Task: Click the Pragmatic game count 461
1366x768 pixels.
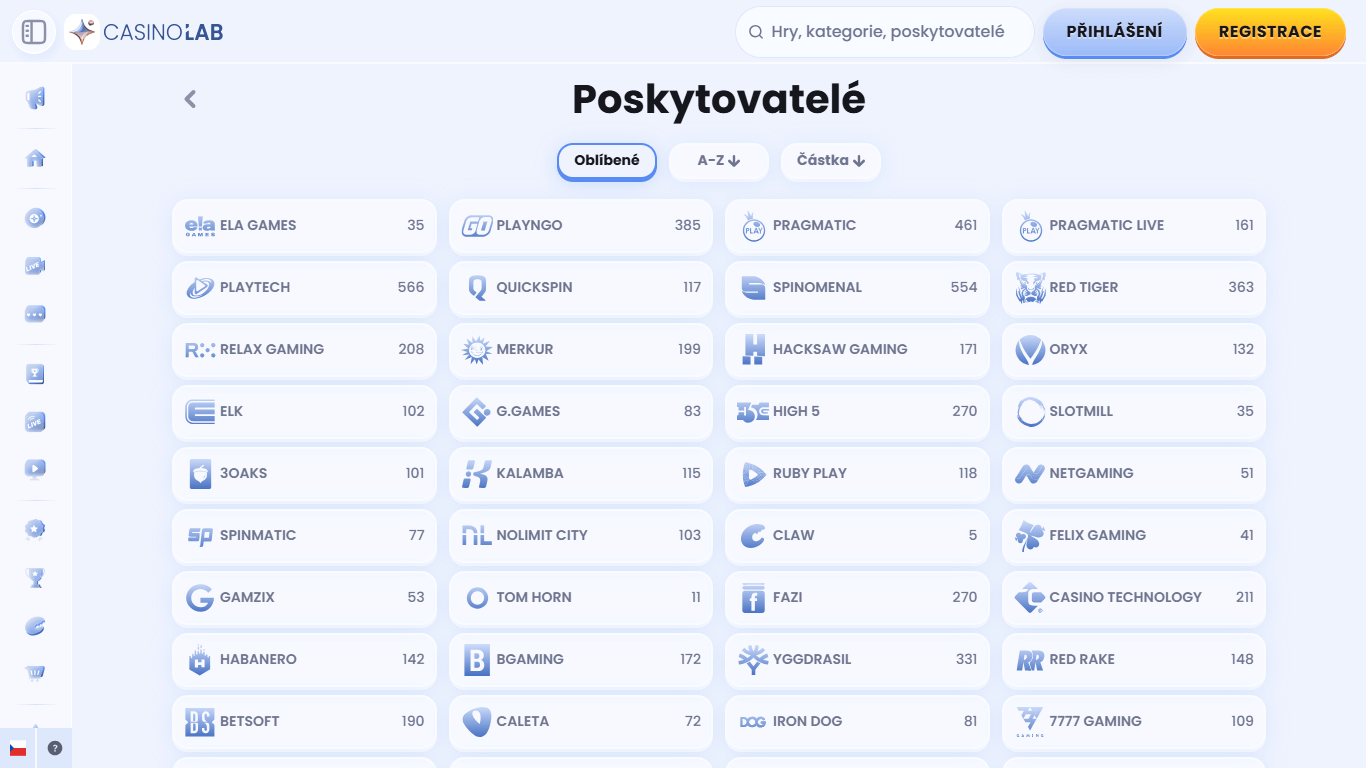Action: tap(966, 225)
